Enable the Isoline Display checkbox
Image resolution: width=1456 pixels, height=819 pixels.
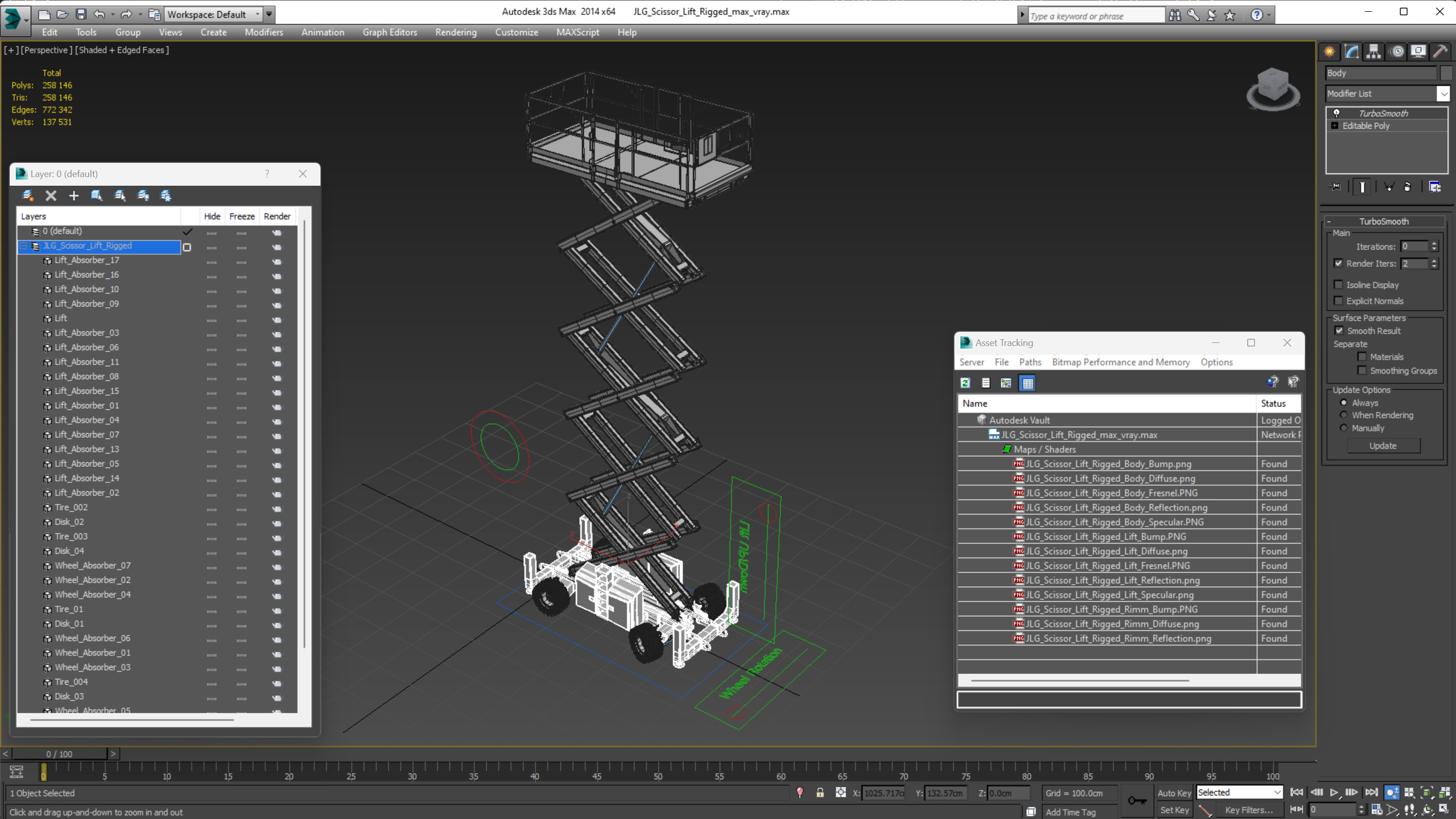[x=1338, y=284]
